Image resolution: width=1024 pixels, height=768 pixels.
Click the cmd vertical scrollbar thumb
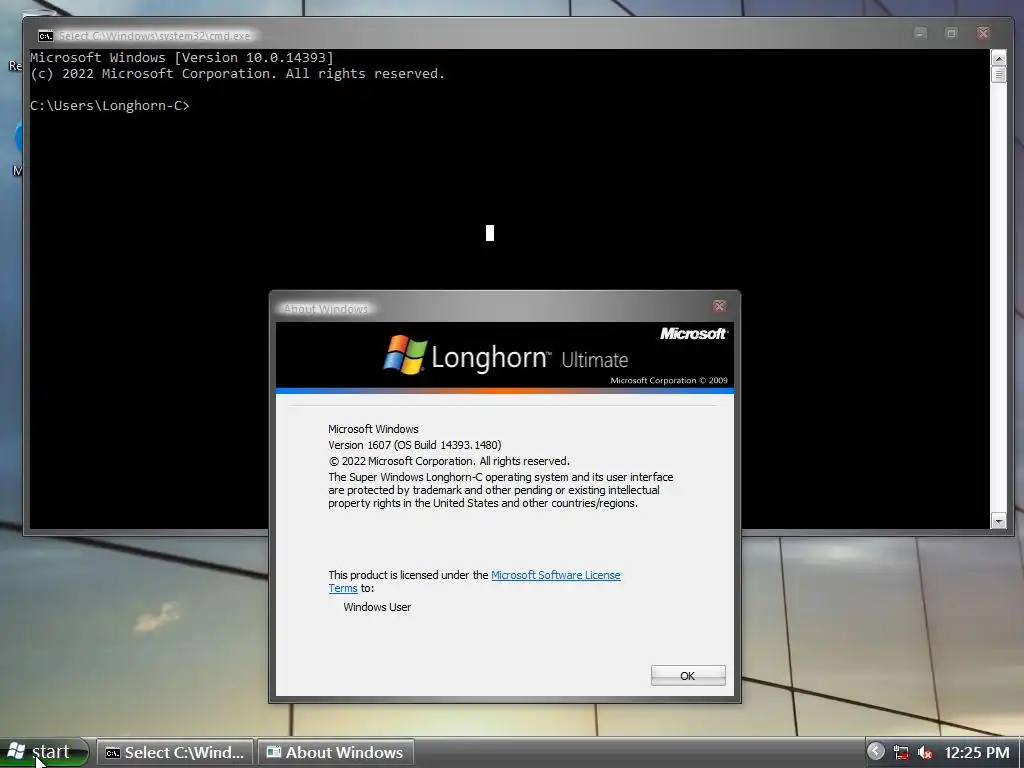(x=999, y=74)
